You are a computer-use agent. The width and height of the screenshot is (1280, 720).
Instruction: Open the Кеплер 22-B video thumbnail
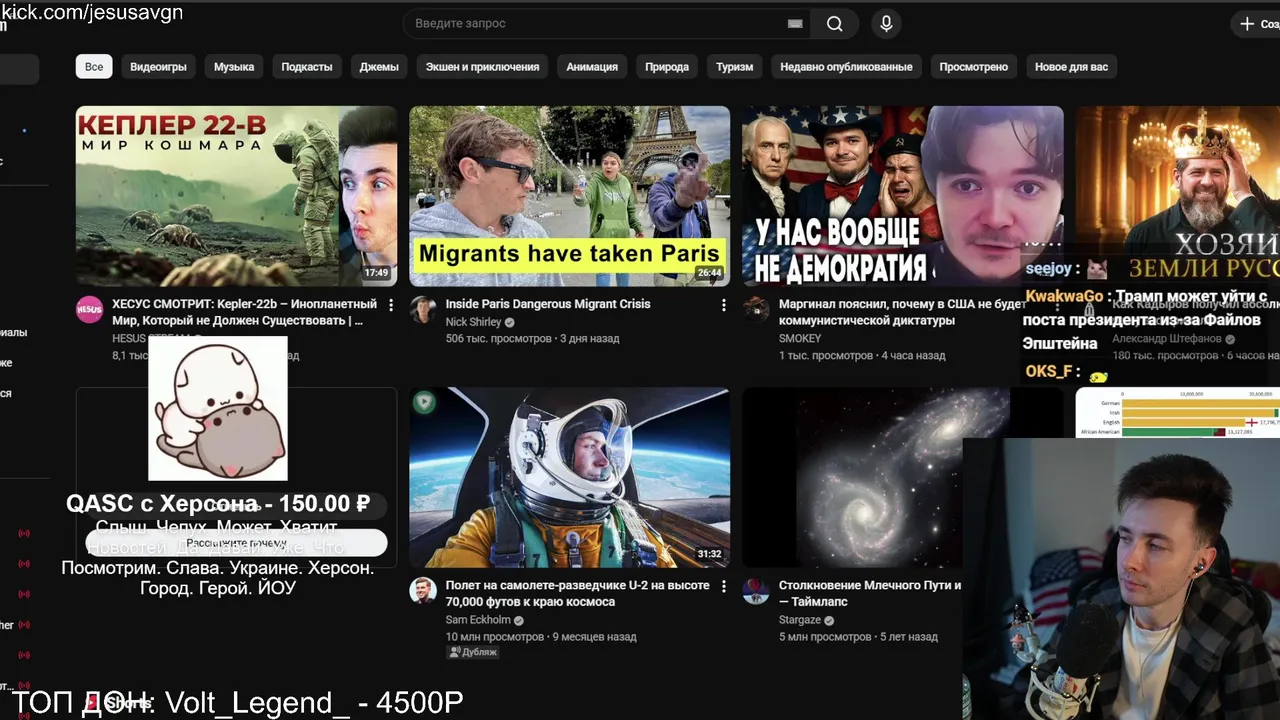tap(236, 196)
